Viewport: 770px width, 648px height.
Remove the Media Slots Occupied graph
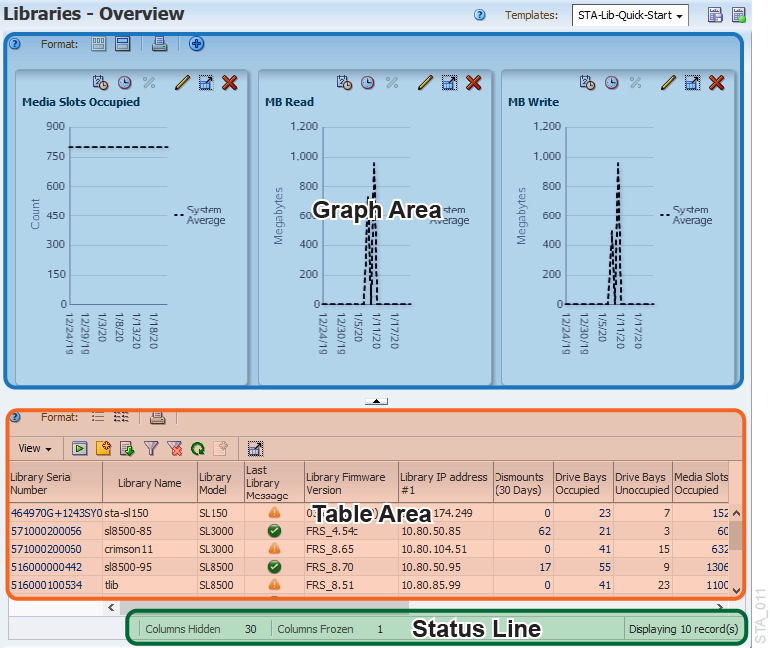230,82
